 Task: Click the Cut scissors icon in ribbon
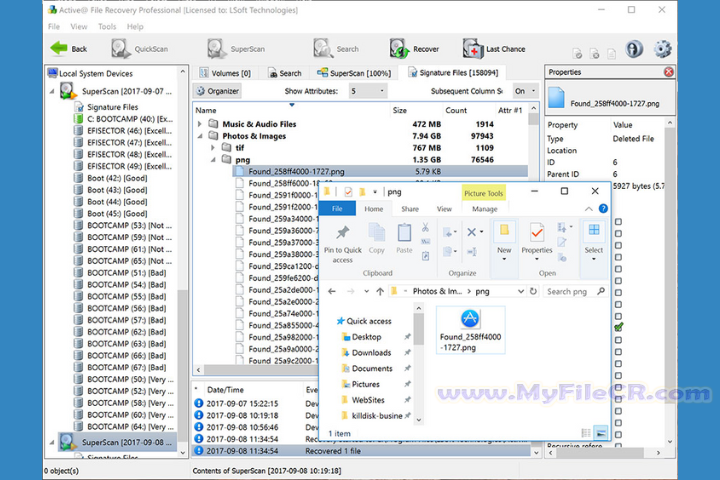tap(425, 227)
